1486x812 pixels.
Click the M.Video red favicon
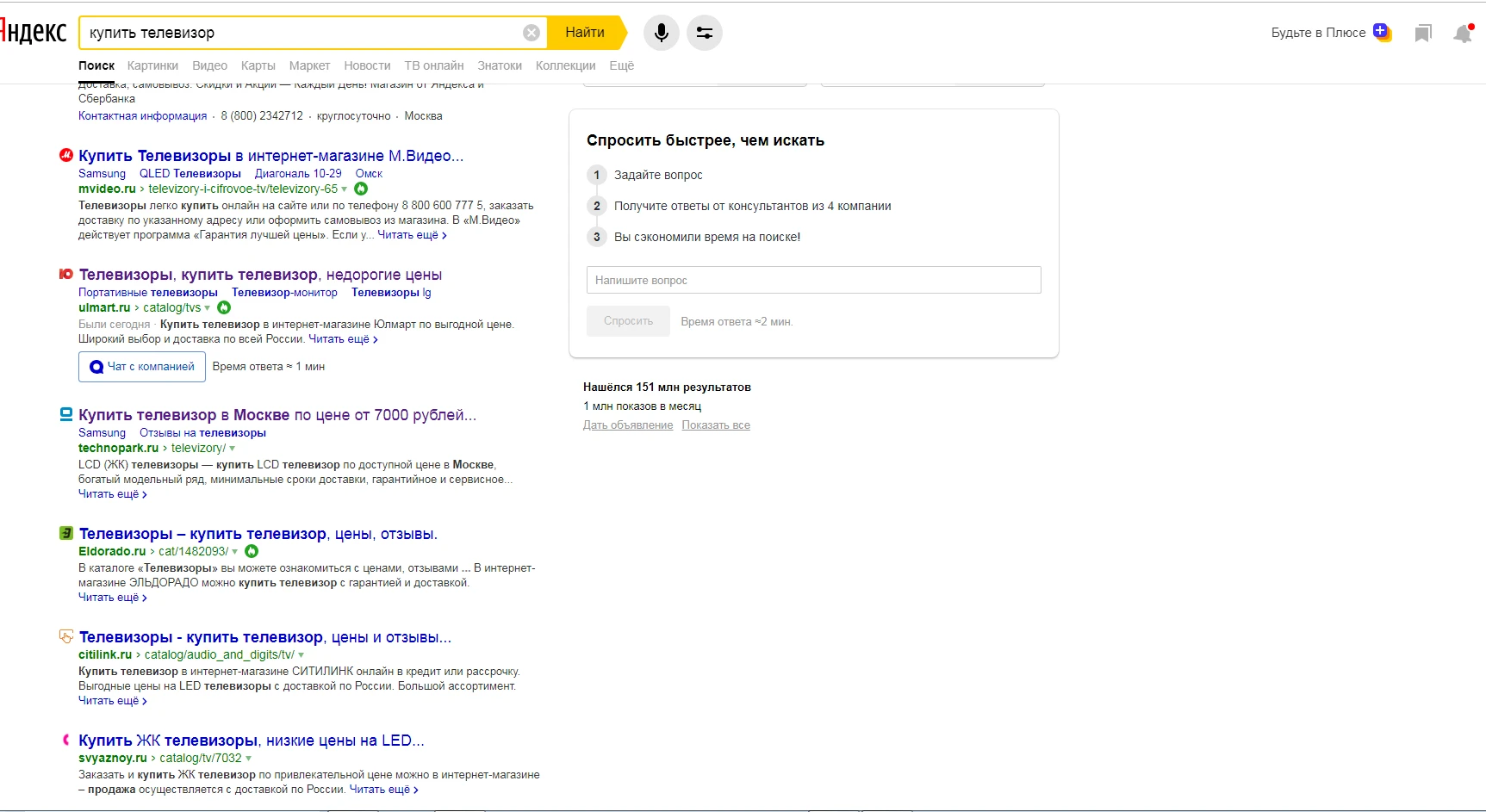(65, 156)
